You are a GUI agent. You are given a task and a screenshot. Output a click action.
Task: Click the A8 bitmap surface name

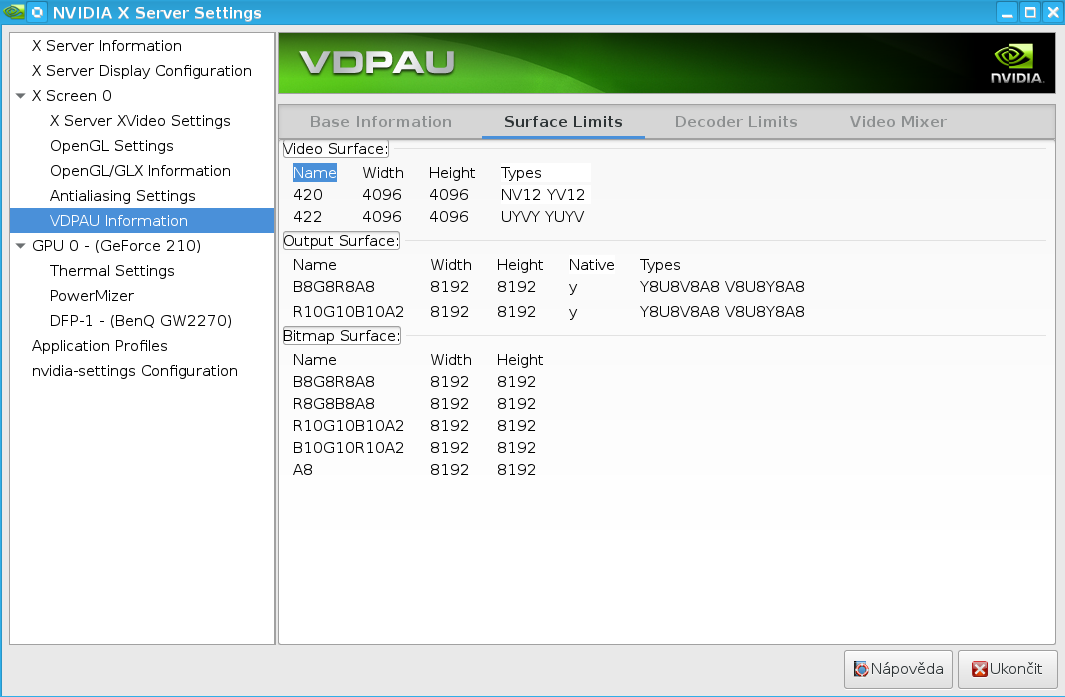pyautogui.click(x=303, y=469)
